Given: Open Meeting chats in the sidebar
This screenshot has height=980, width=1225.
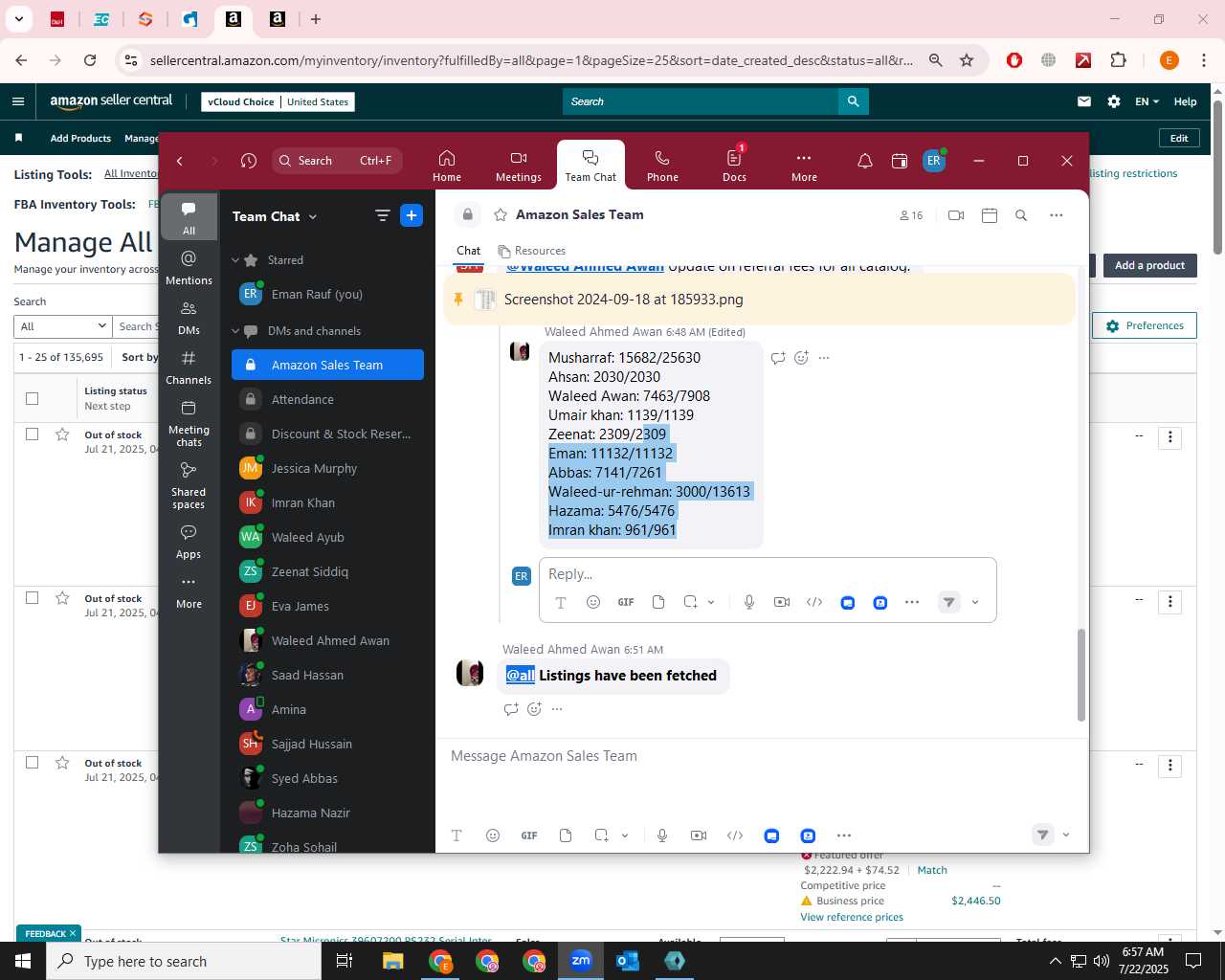Looking at the screenshot, I should pos(189,423).
